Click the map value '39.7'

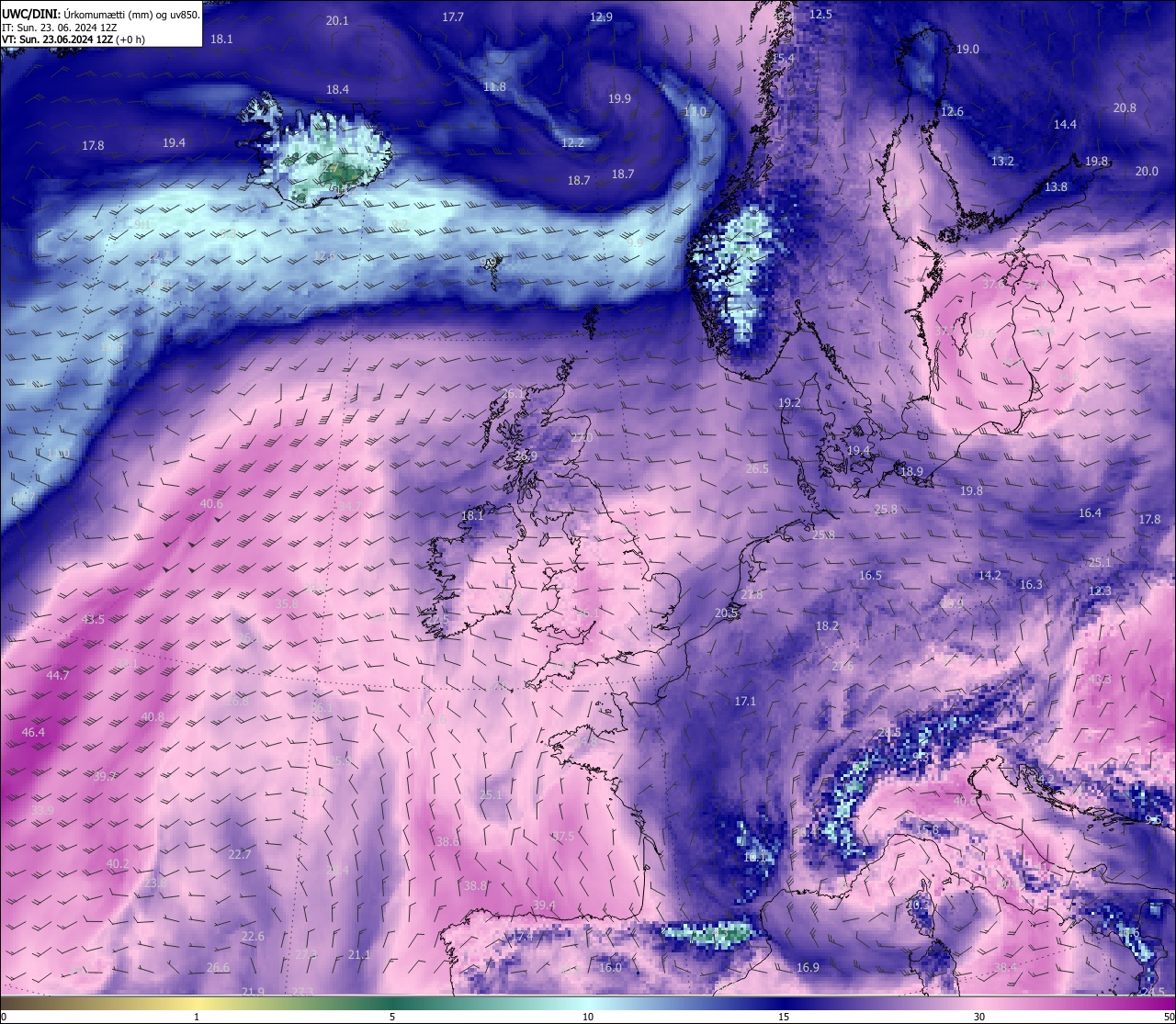[105, 776]
